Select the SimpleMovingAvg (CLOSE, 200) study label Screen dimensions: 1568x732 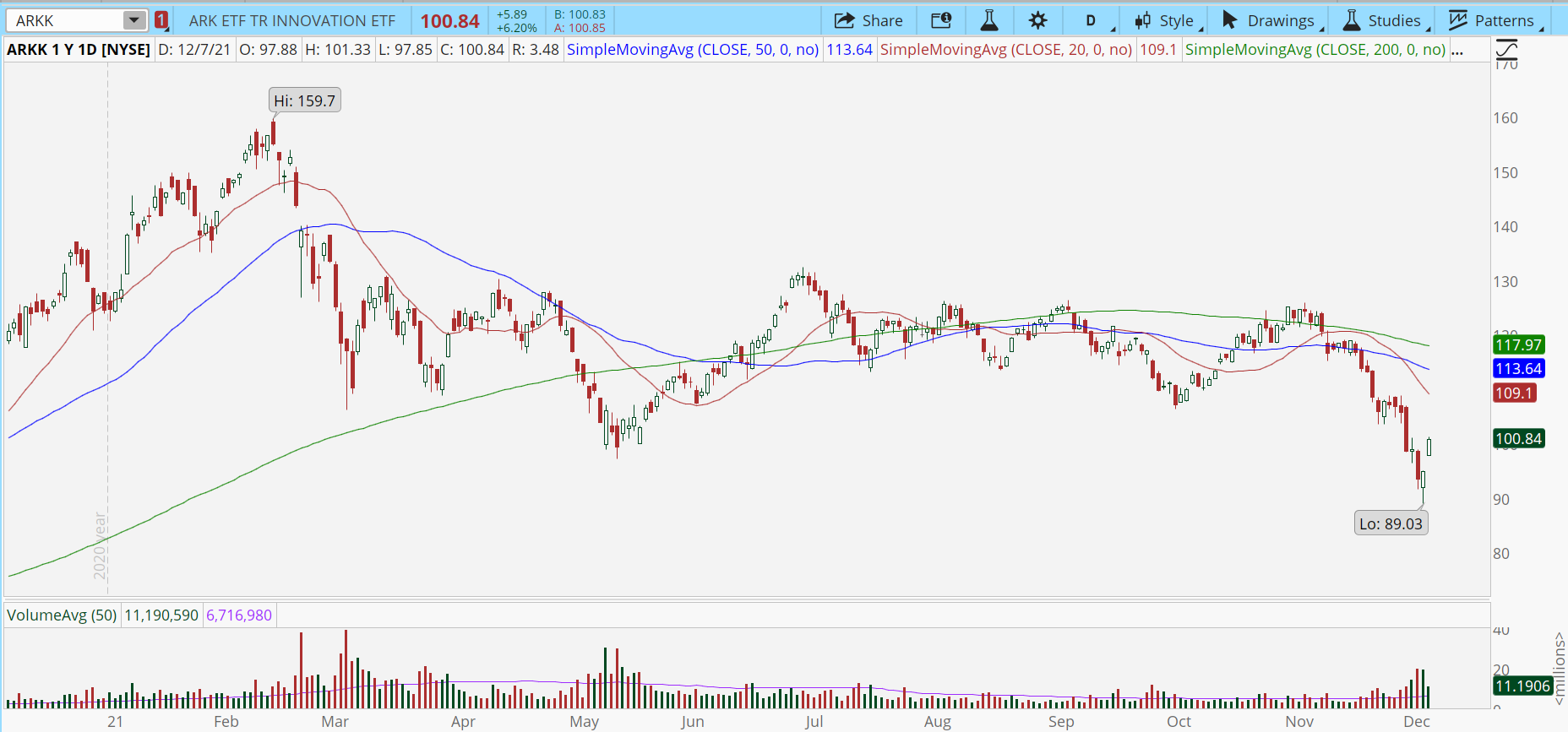point(1315,50)
